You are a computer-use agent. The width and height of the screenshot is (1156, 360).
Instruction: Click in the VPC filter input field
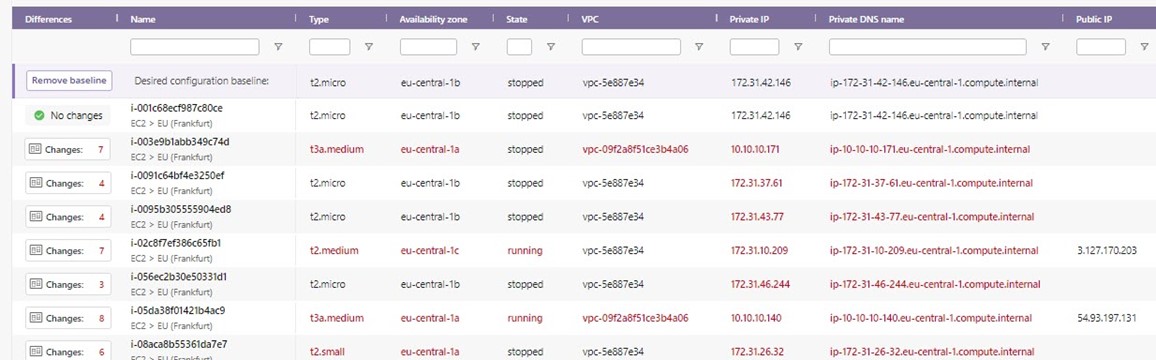point(631,46)
